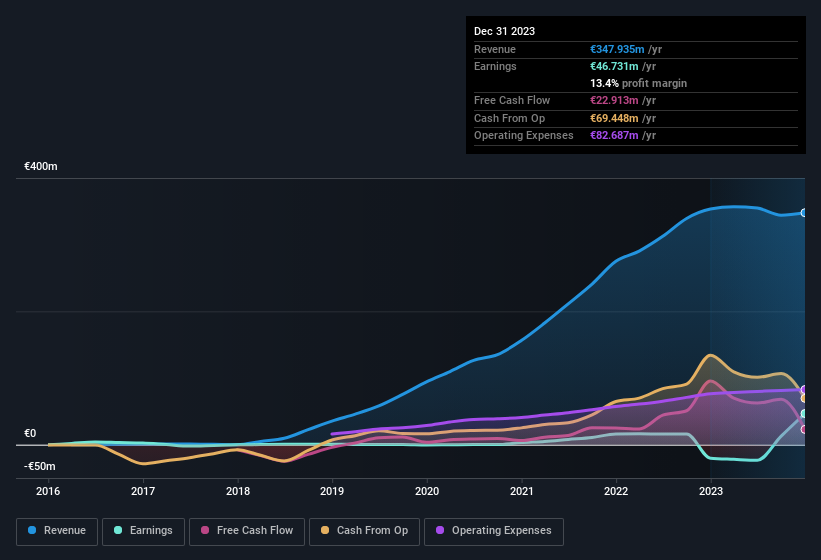Click the 2018 x-axis label
This screenshot has width=821, height=560.
pyautogui.click(x=238, y=491)
